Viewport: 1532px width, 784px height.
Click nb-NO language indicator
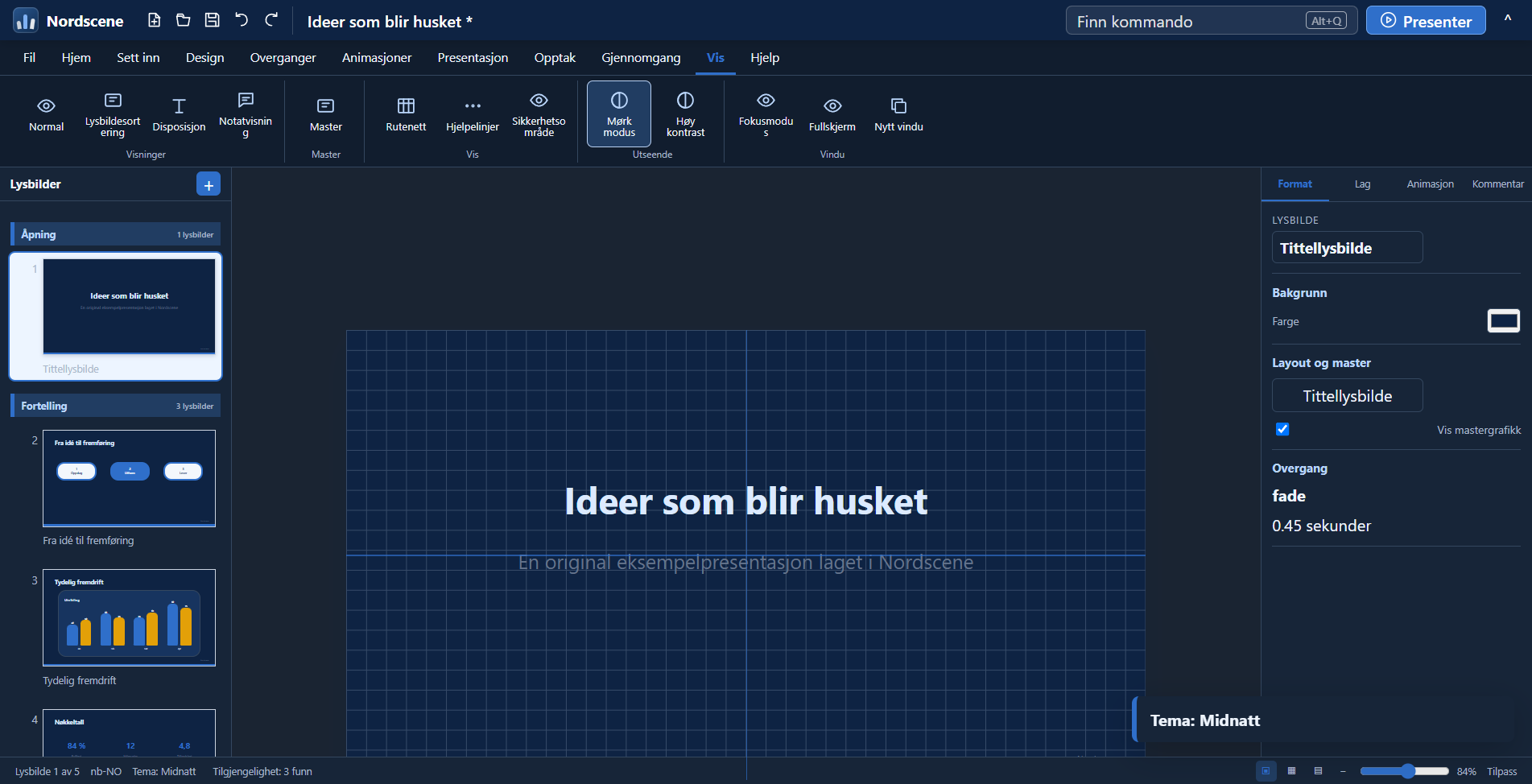(106, 772)
